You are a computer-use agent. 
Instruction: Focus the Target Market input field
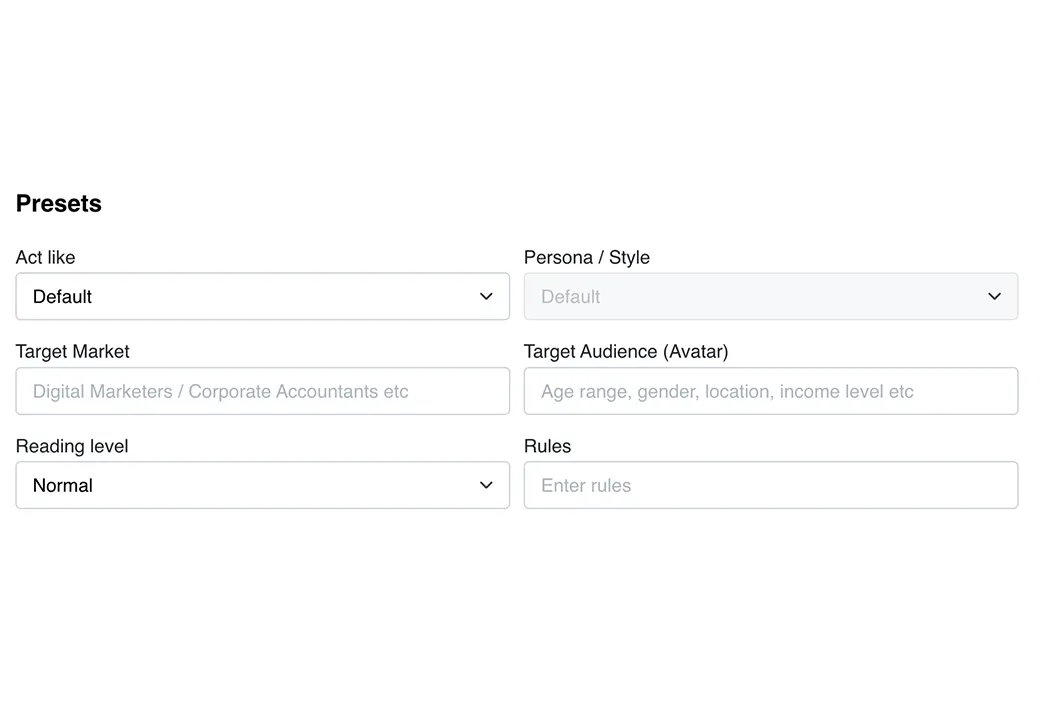262,392
